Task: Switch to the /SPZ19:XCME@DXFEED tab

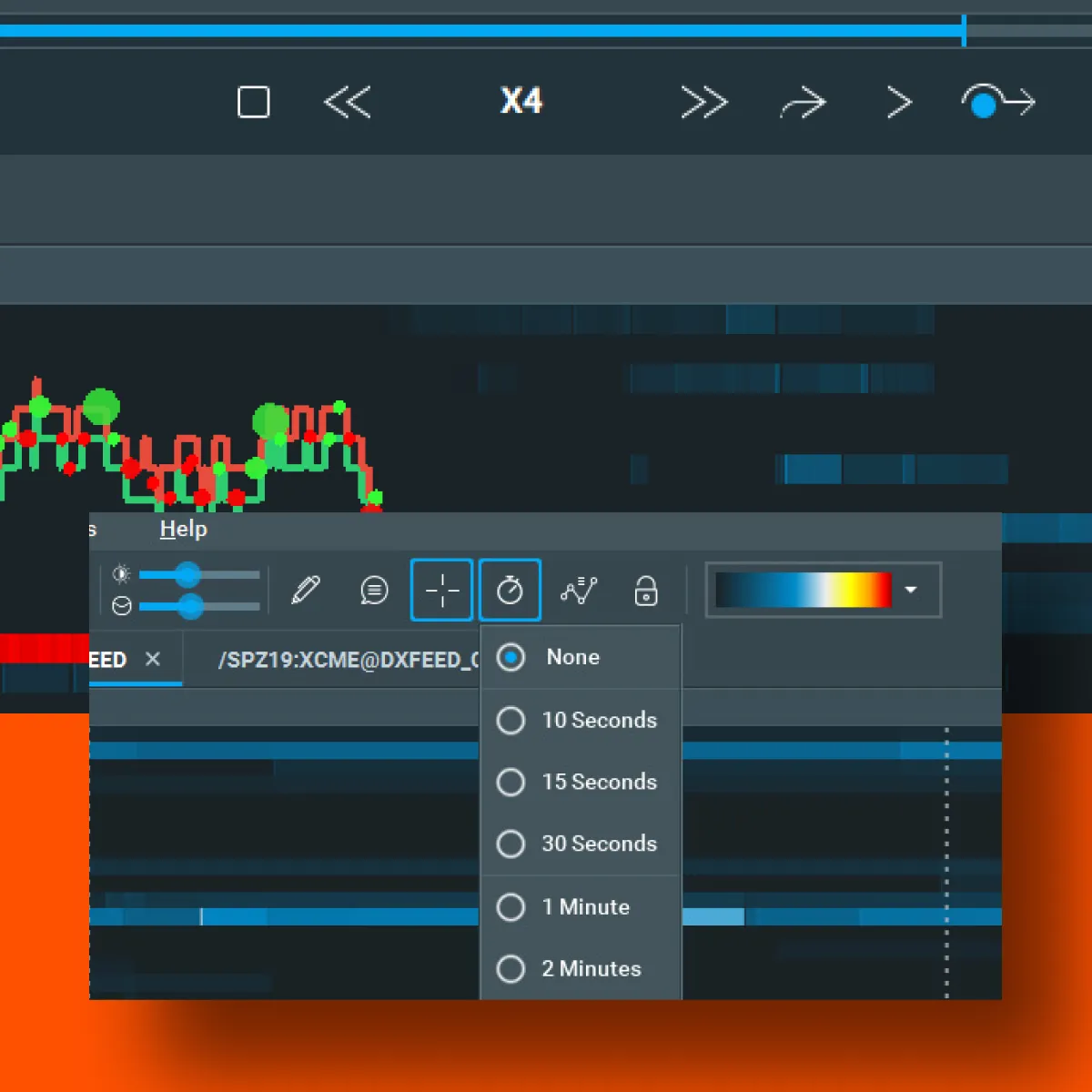Action: point(348,660)
